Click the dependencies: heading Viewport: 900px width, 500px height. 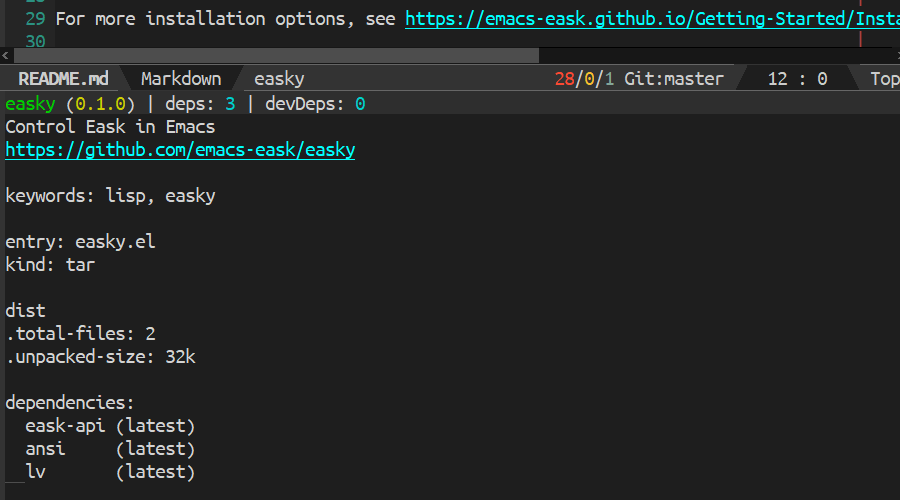point(69,402)
